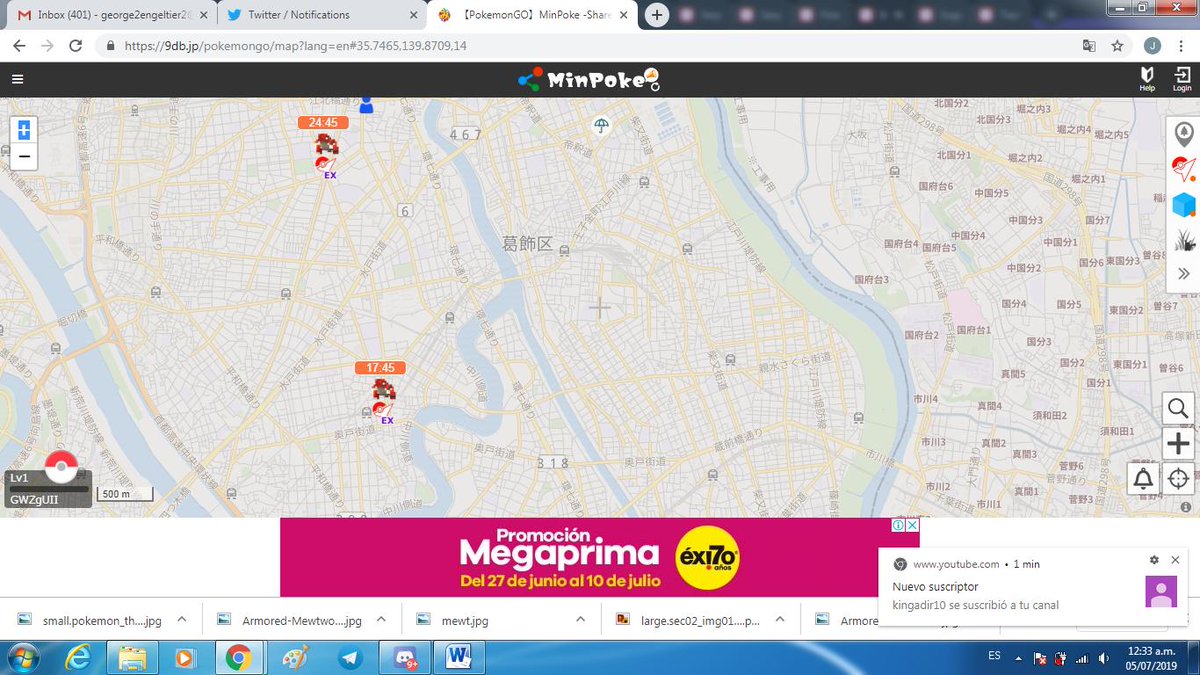Center map with crosshair locate button
The image size is (1200, 675).
coord(1178,478)
